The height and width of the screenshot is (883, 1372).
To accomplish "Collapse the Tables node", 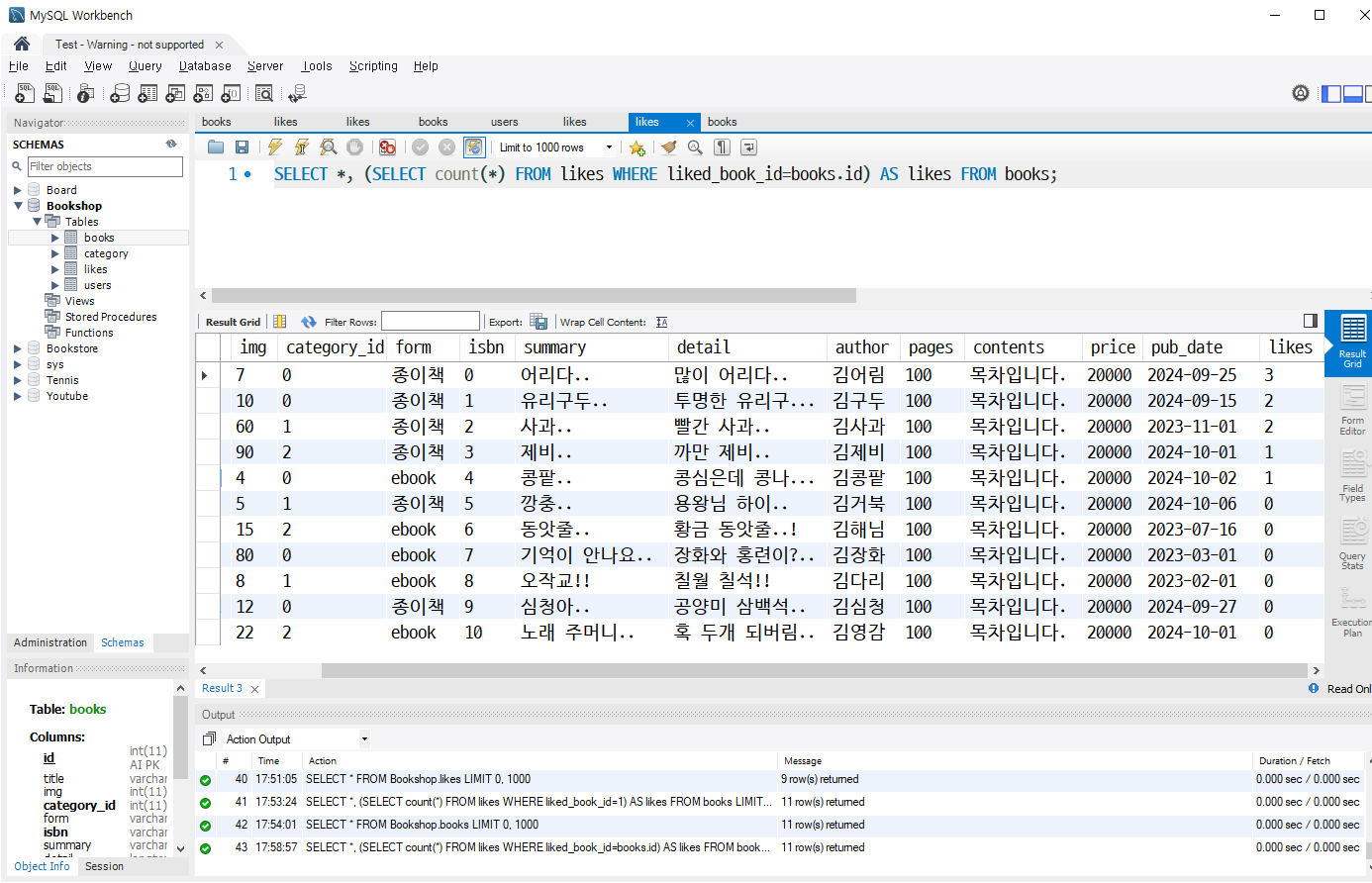I will pyautogui.click(x=37, y=222).
